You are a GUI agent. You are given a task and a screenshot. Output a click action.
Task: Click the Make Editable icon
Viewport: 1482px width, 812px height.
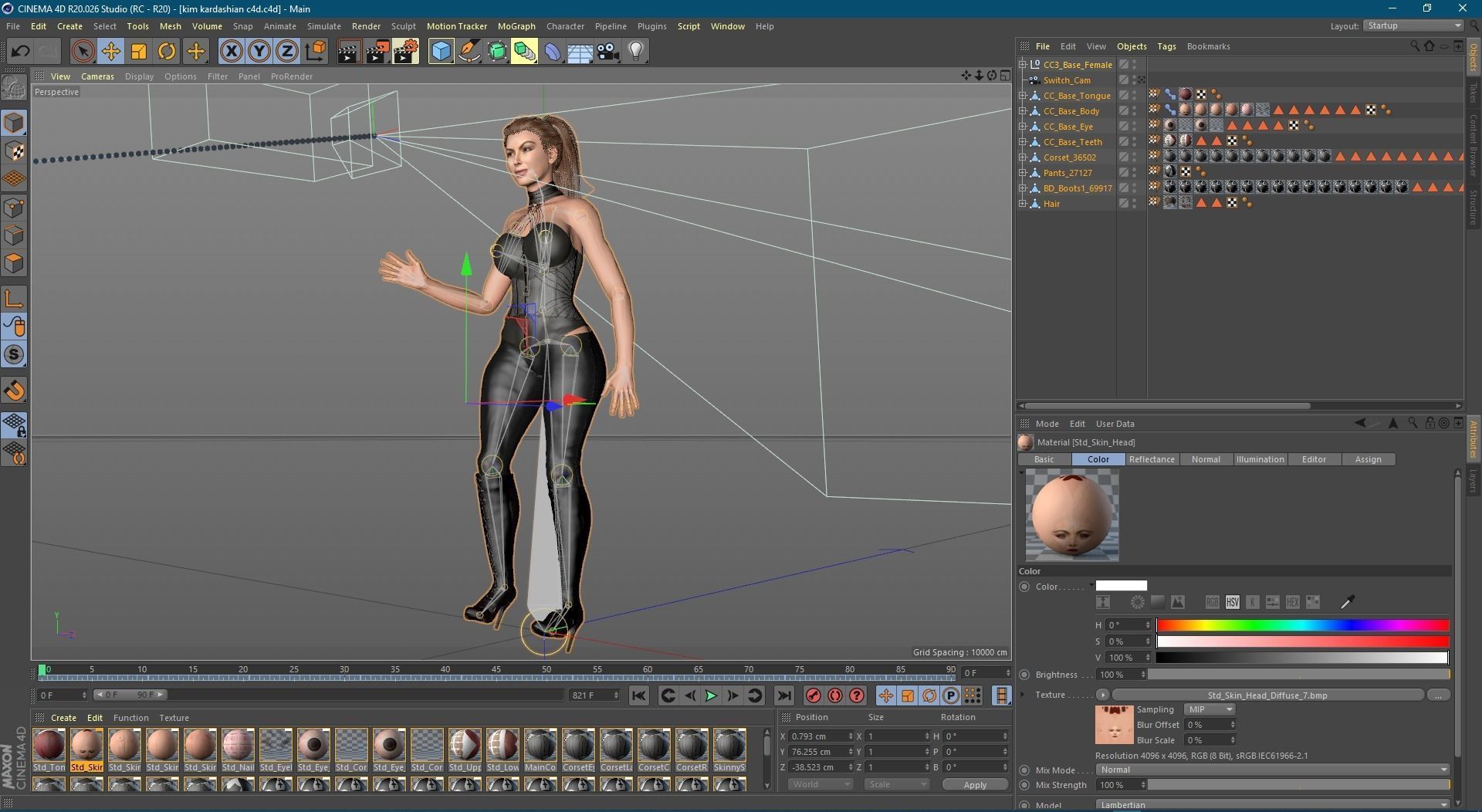click(x=14, y=88)
